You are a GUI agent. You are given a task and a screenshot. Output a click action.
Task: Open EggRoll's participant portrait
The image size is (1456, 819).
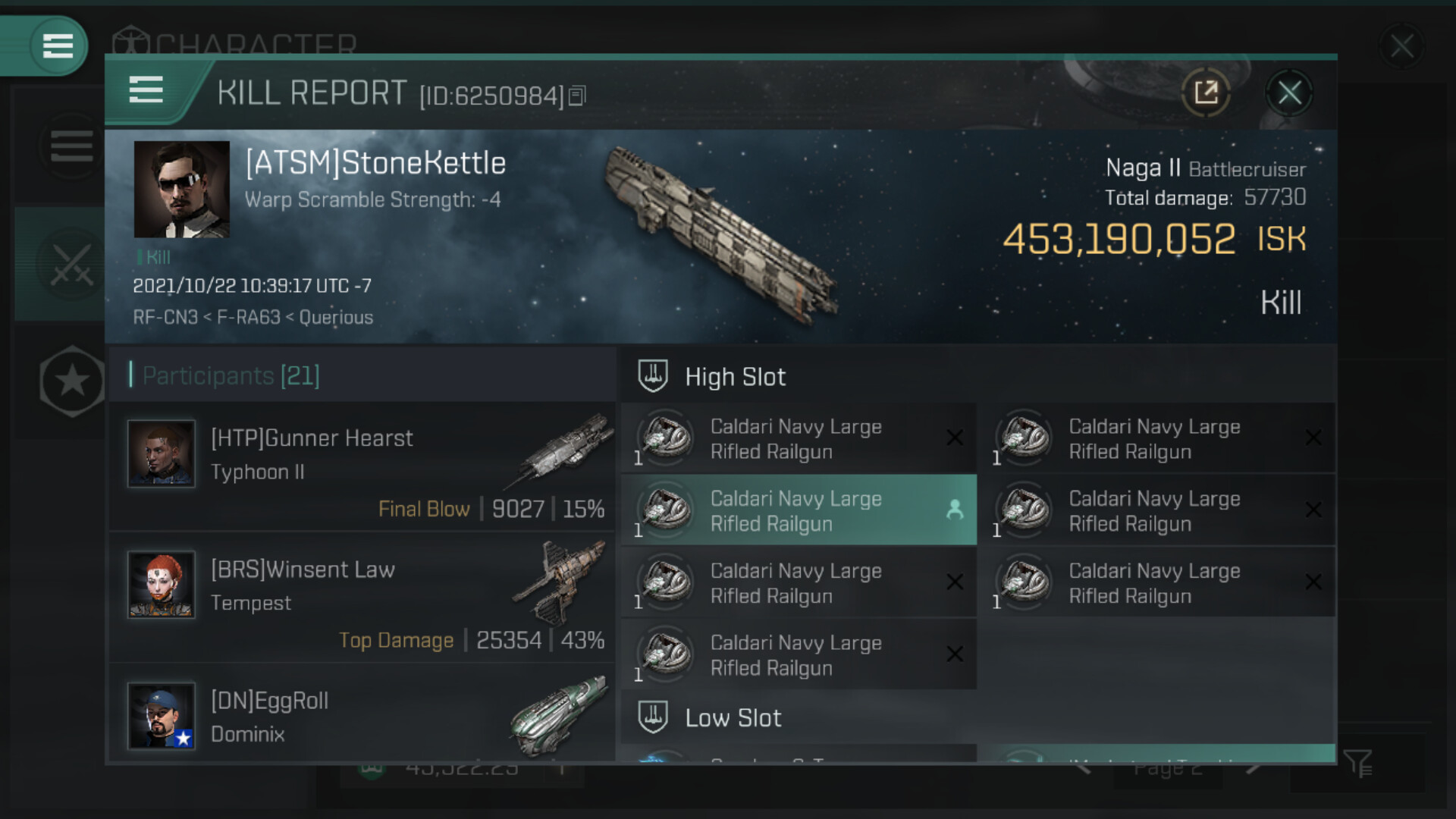(162, 716)
